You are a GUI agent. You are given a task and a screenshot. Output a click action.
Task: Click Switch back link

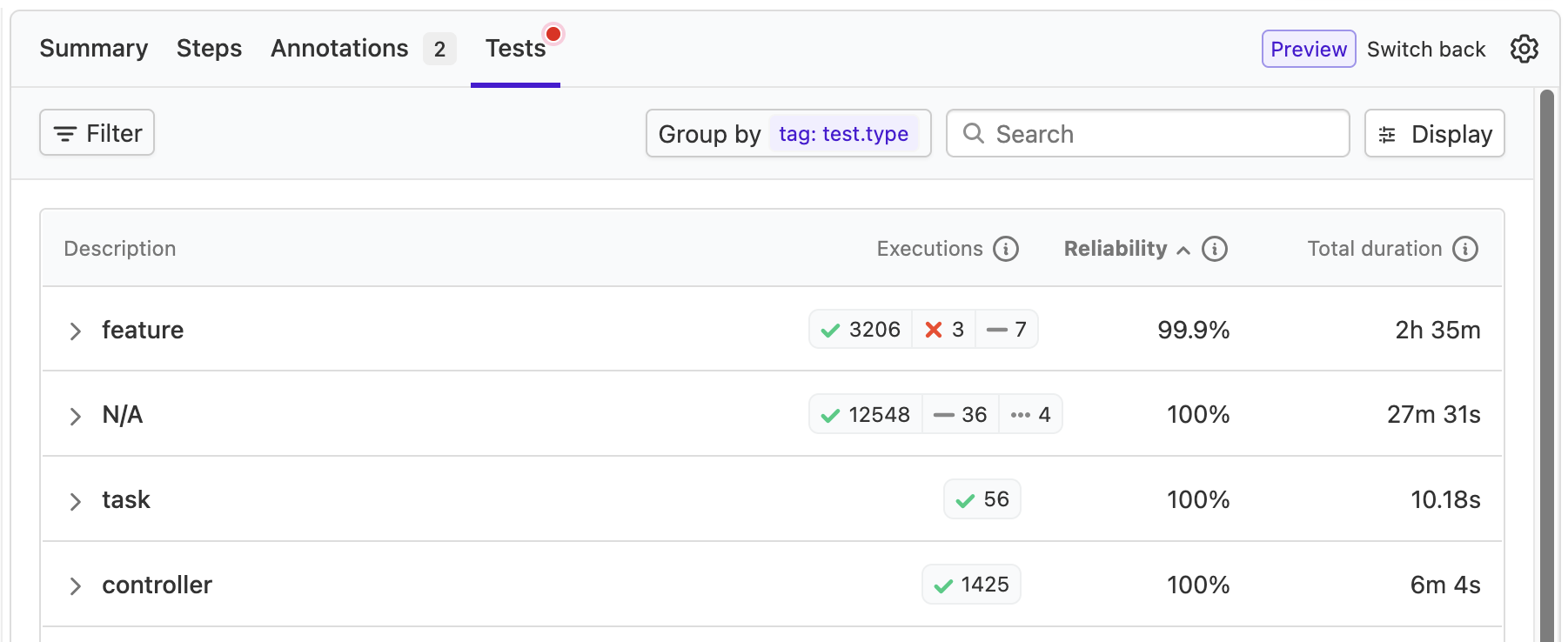(1425, 50)
